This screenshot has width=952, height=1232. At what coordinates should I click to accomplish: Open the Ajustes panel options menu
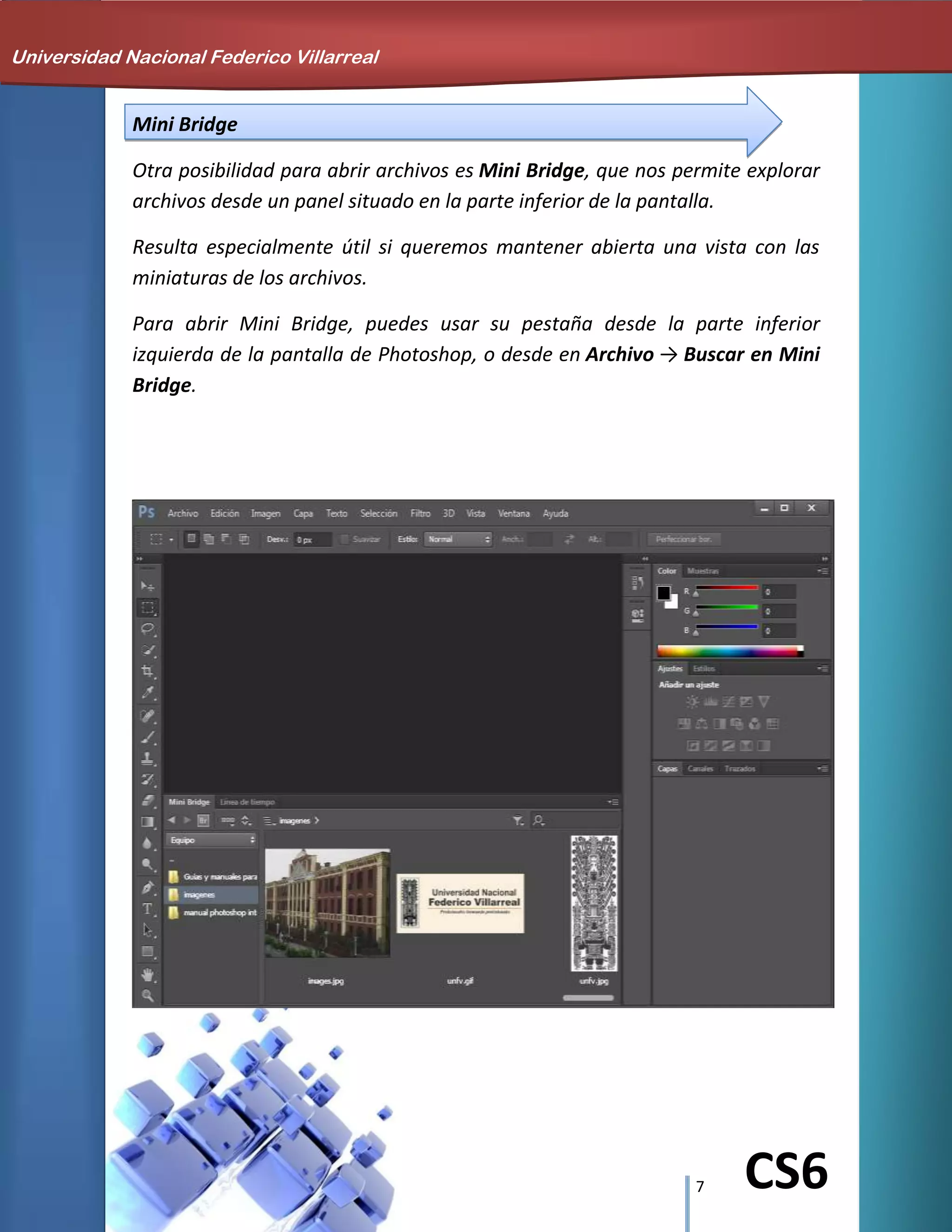tap(823, 669)
